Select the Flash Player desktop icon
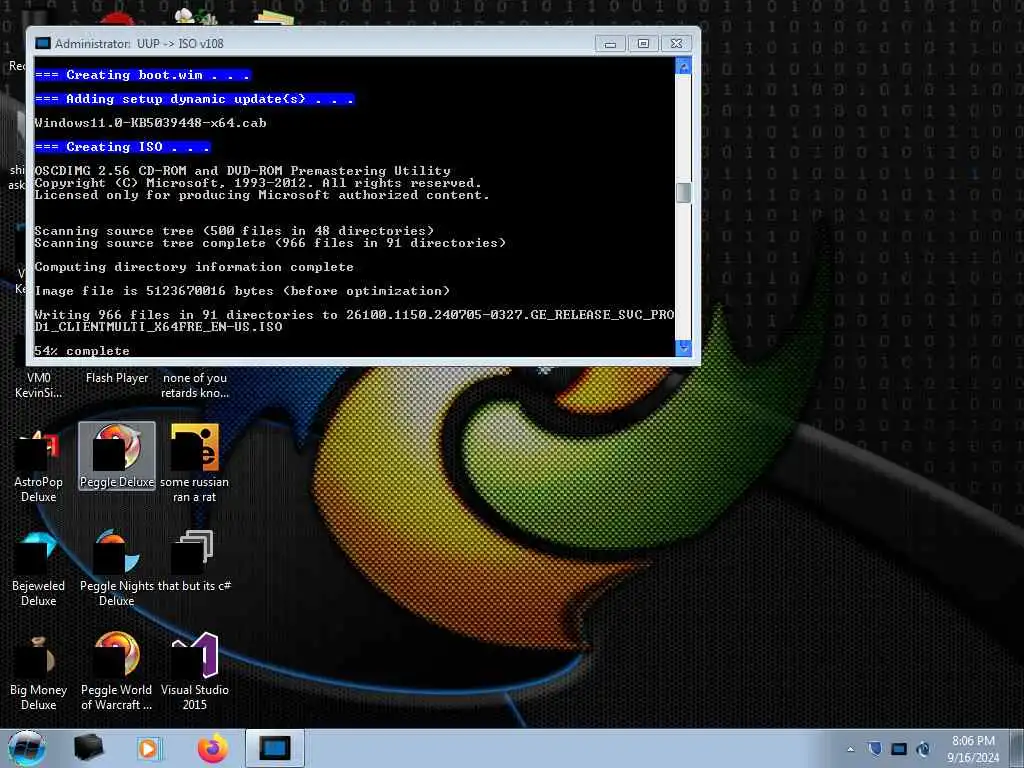This screenshot has width=1024, height=768. [117, 377]
